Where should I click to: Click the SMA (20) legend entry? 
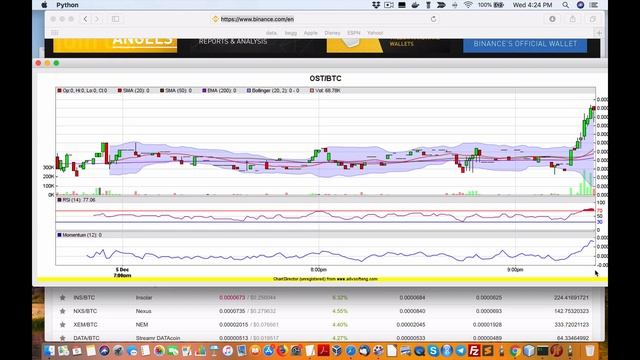pos(133,91)
